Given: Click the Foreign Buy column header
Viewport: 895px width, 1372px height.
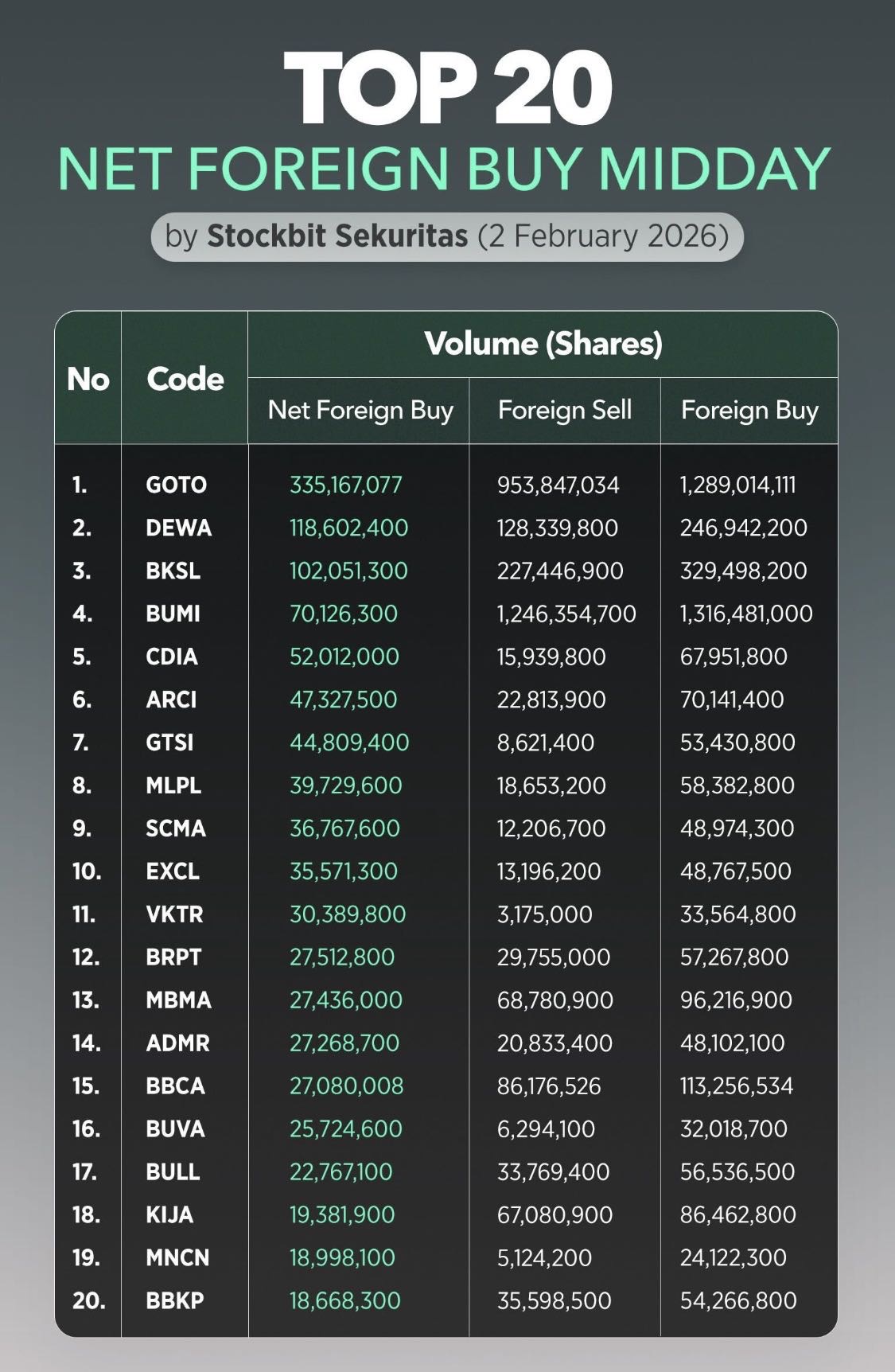Looking at the screenshot, I should 749,410.
